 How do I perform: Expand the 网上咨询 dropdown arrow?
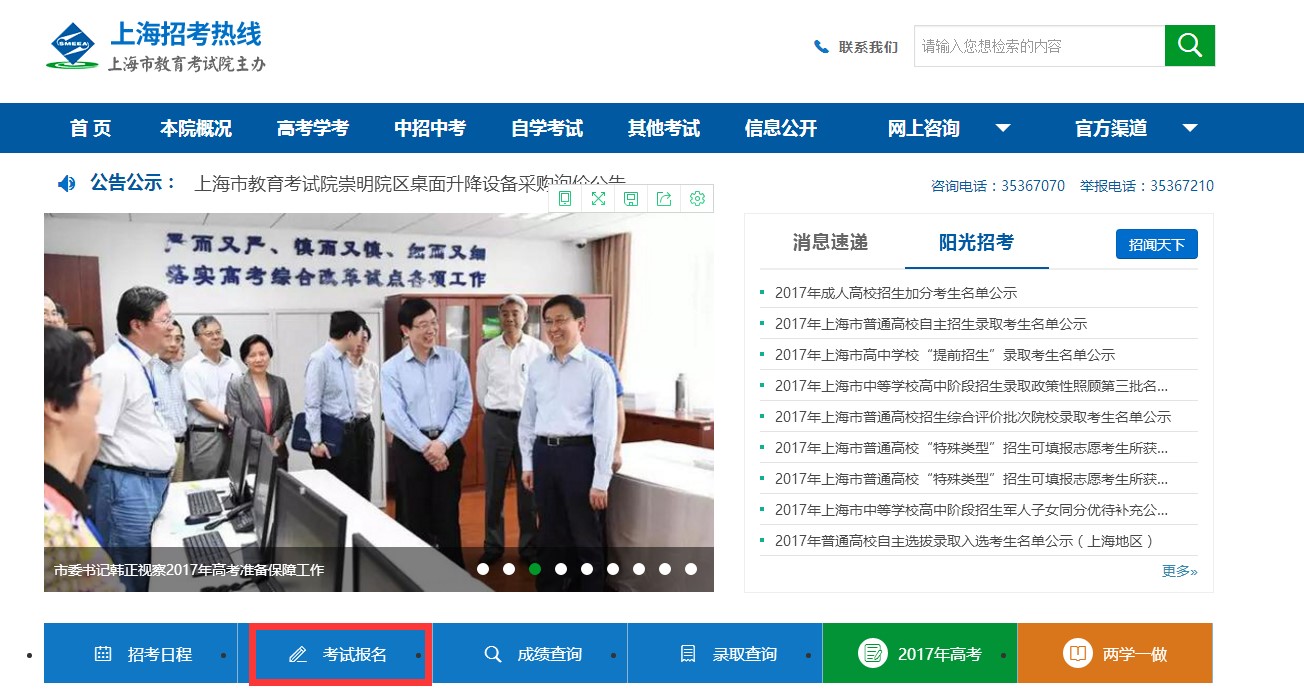[x=1003, y=128]
